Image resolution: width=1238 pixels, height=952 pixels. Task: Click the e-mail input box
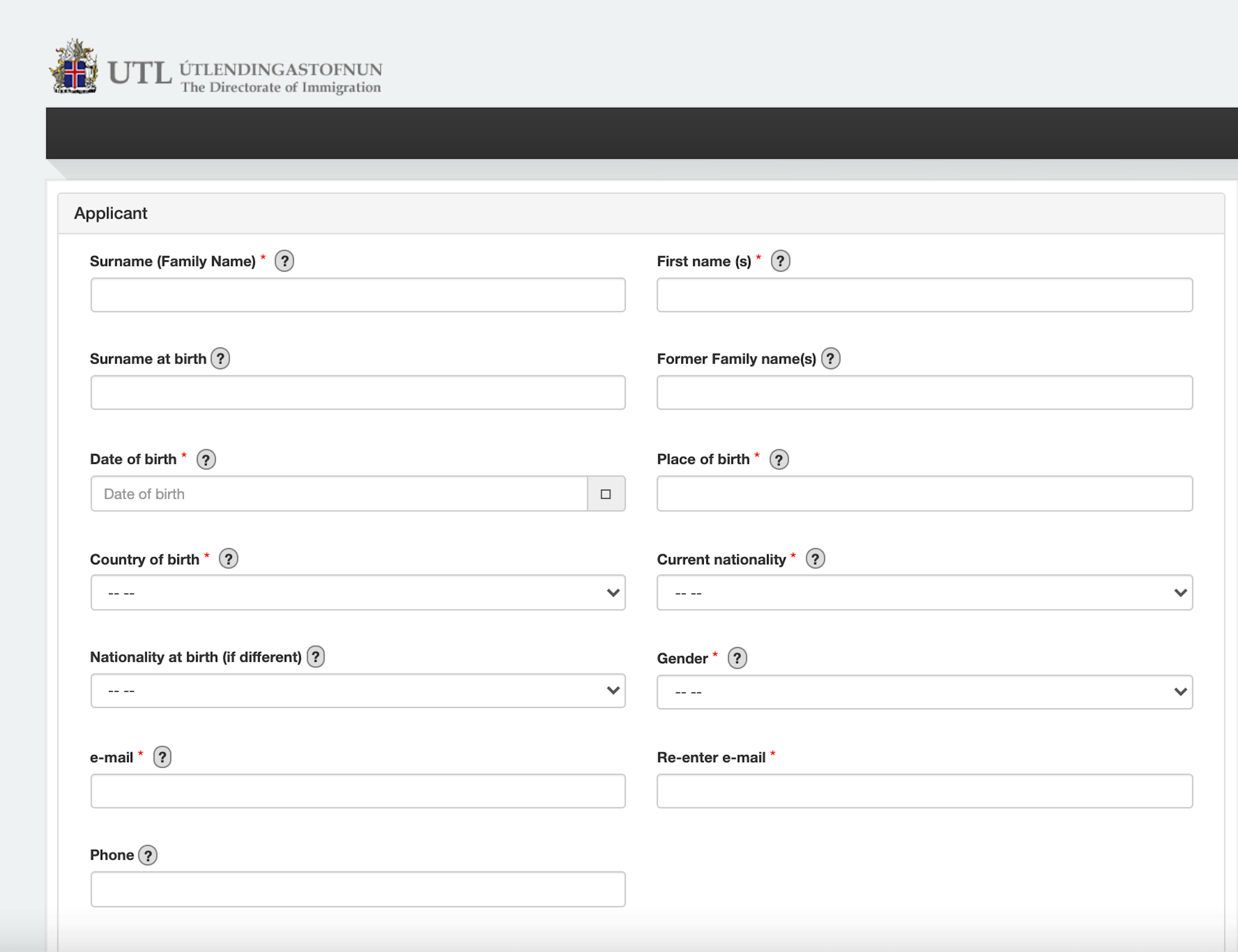(x=358, y=791)
